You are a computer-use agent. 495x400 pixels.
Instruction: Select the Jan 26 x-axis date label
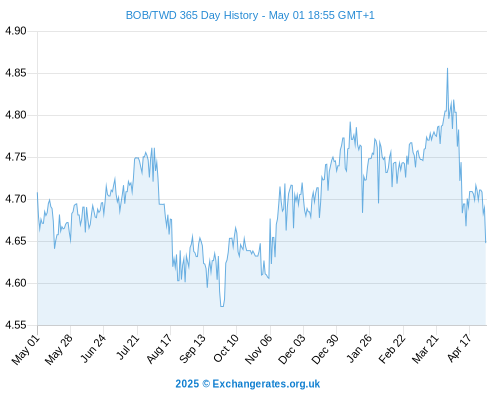point(359,348)
